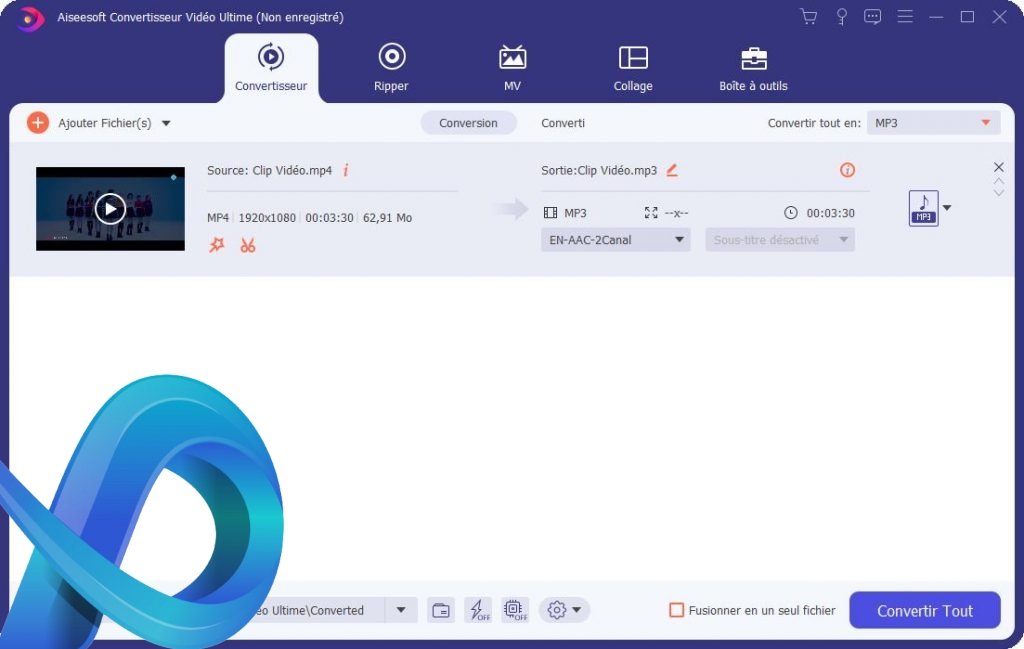
Task: Switch to the Convertisseur tab
Action: tap(271, 68)
